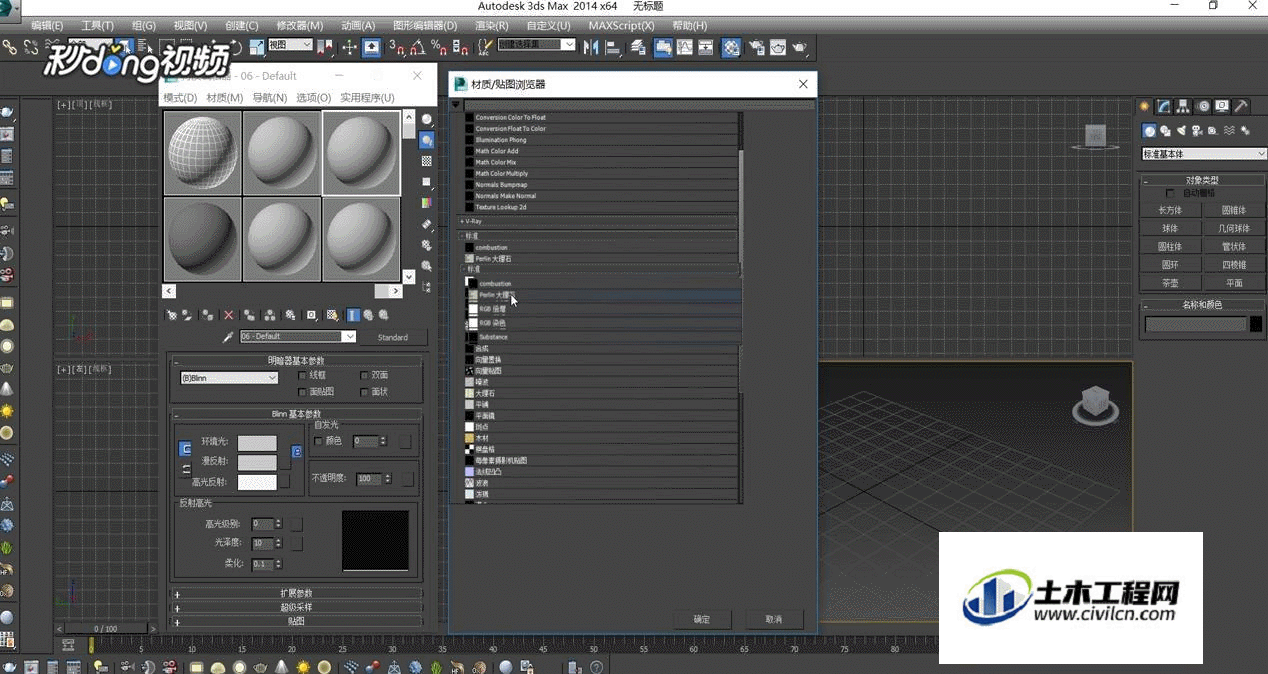The image size is (1268, 674).
Task: Enable the 双面 checkbox
Action: tap(364, 375)
